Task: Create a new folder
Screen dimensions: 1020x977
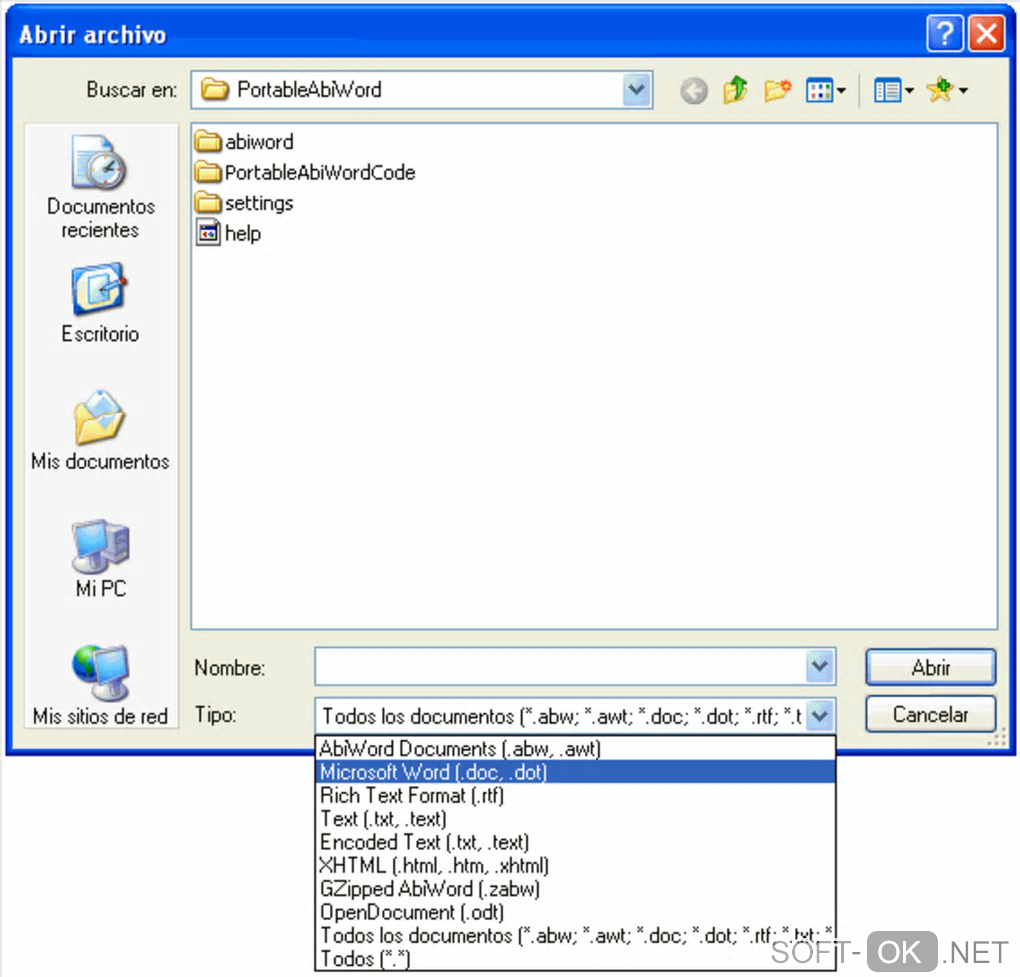Action: (x=777, y=90)
